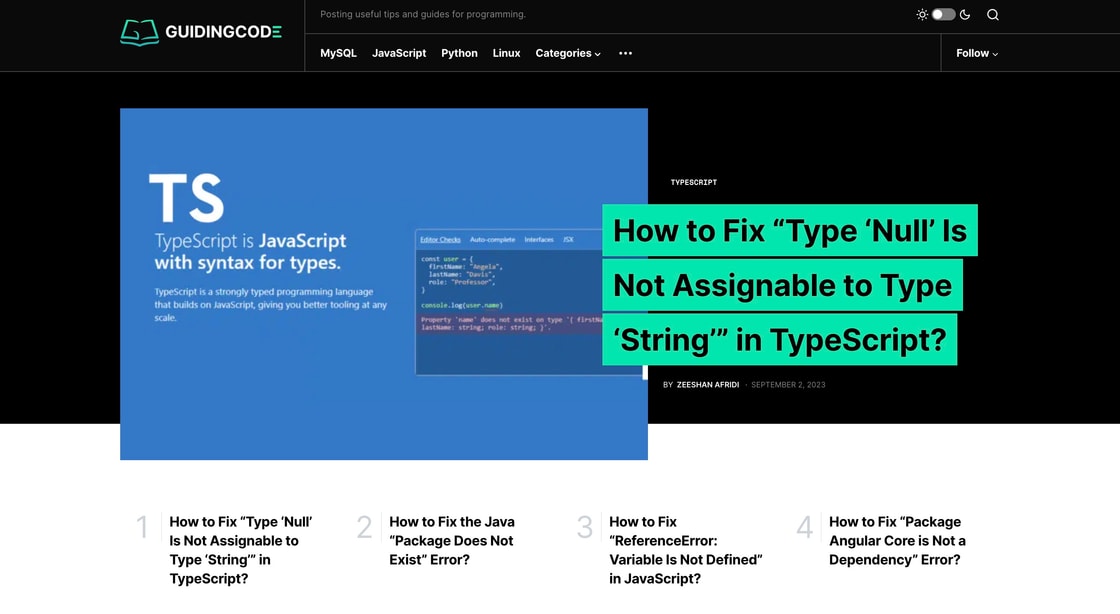Open the featured 'Type Null' article headline
Image resolution: width=1120 pixels, height=614 pixels.
click(x=788, y=285)
